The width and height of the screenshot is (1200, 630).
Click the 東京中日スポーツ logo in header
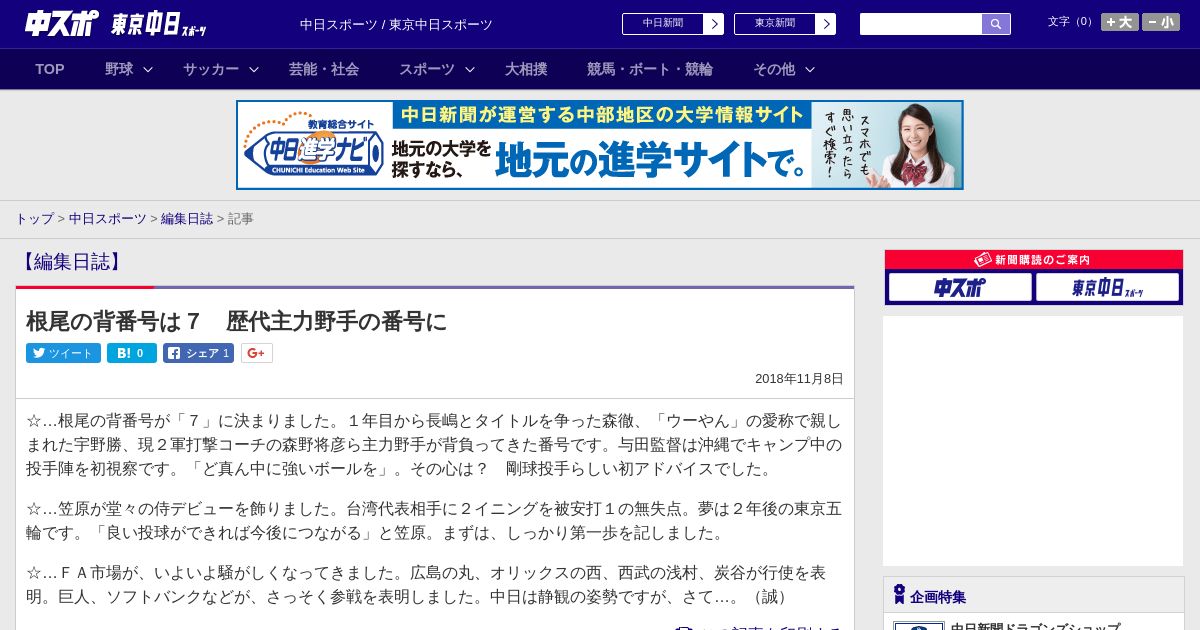(x=159, y=25)
